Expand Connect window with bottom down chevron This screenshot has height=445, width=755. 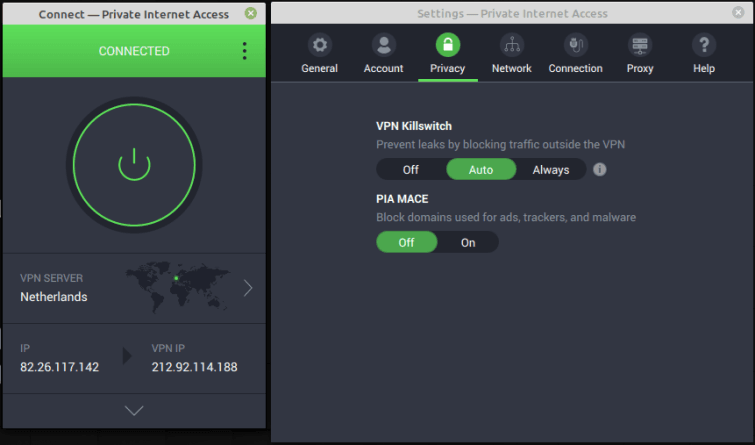(134, 411)
